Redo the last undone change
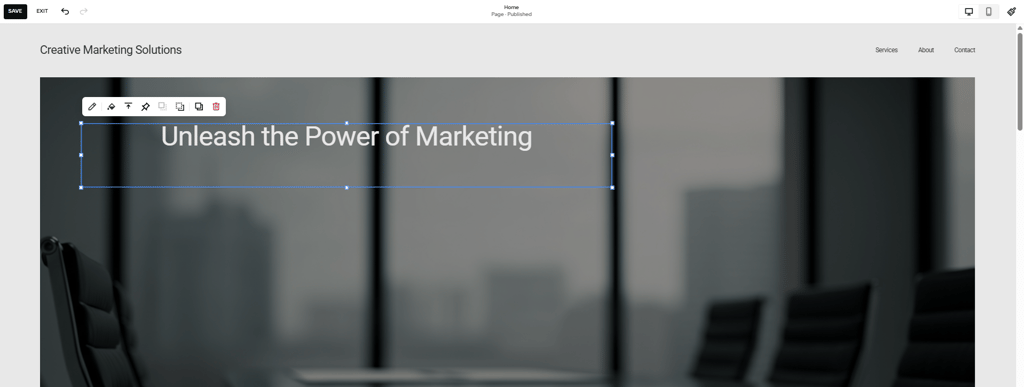Viewport: 1024px width, 387px height. pyautogui.click(x=84, y=11)
